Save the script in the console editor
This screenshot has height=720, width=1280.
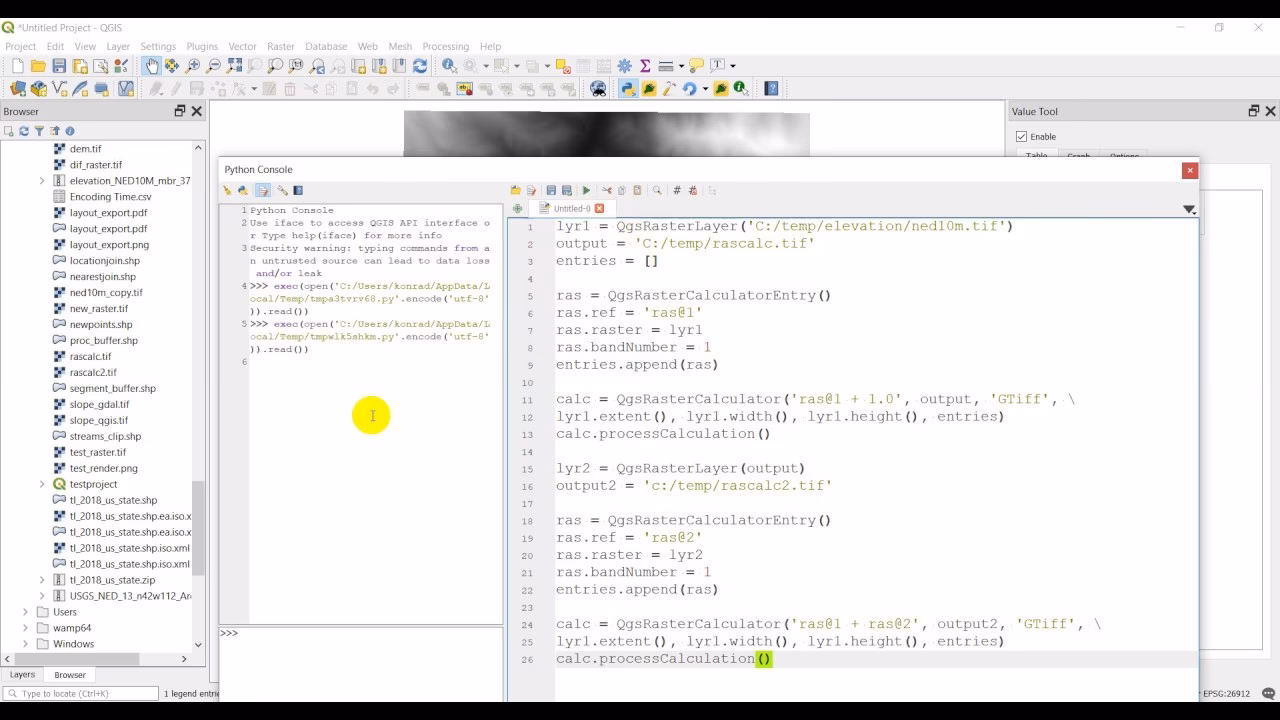pyautogui.click(x=551, y=189)
